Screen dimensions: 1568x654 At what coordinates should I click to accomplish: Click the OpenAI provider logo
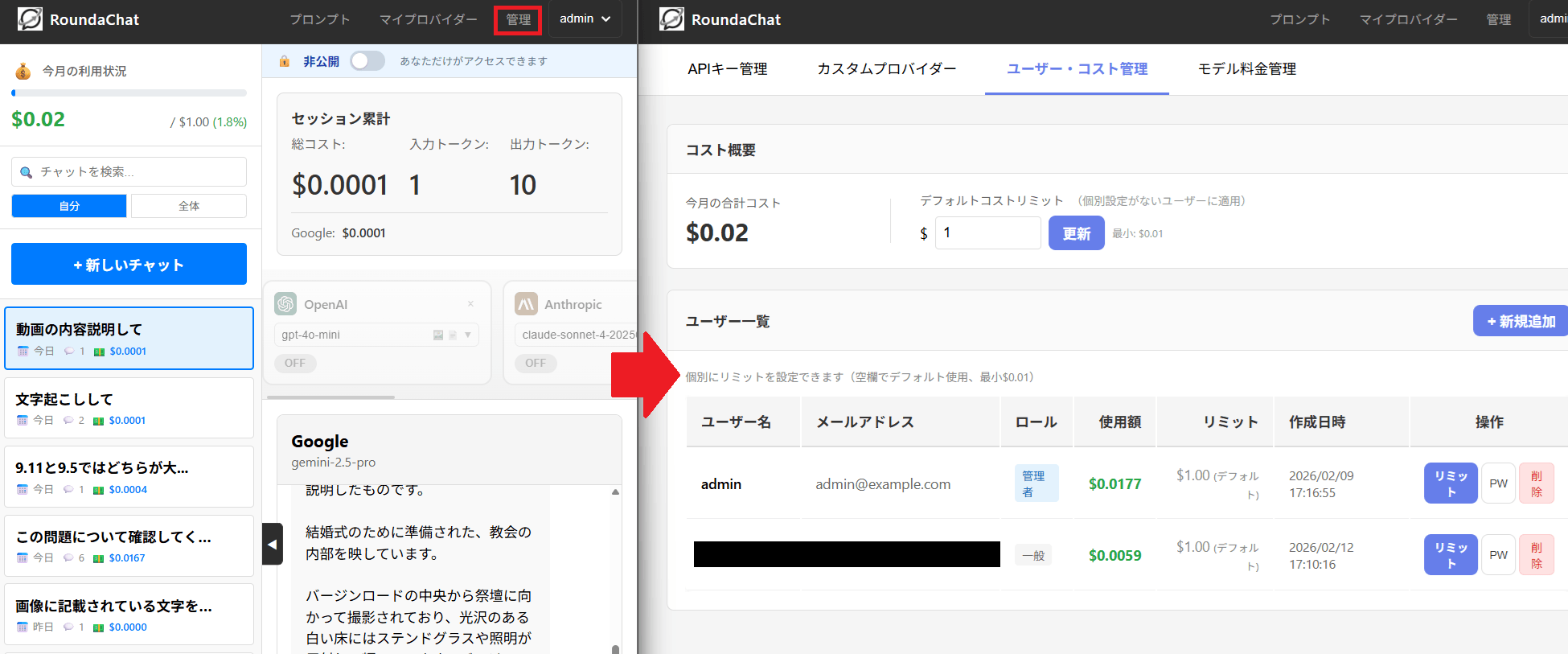tap(285, 304)
